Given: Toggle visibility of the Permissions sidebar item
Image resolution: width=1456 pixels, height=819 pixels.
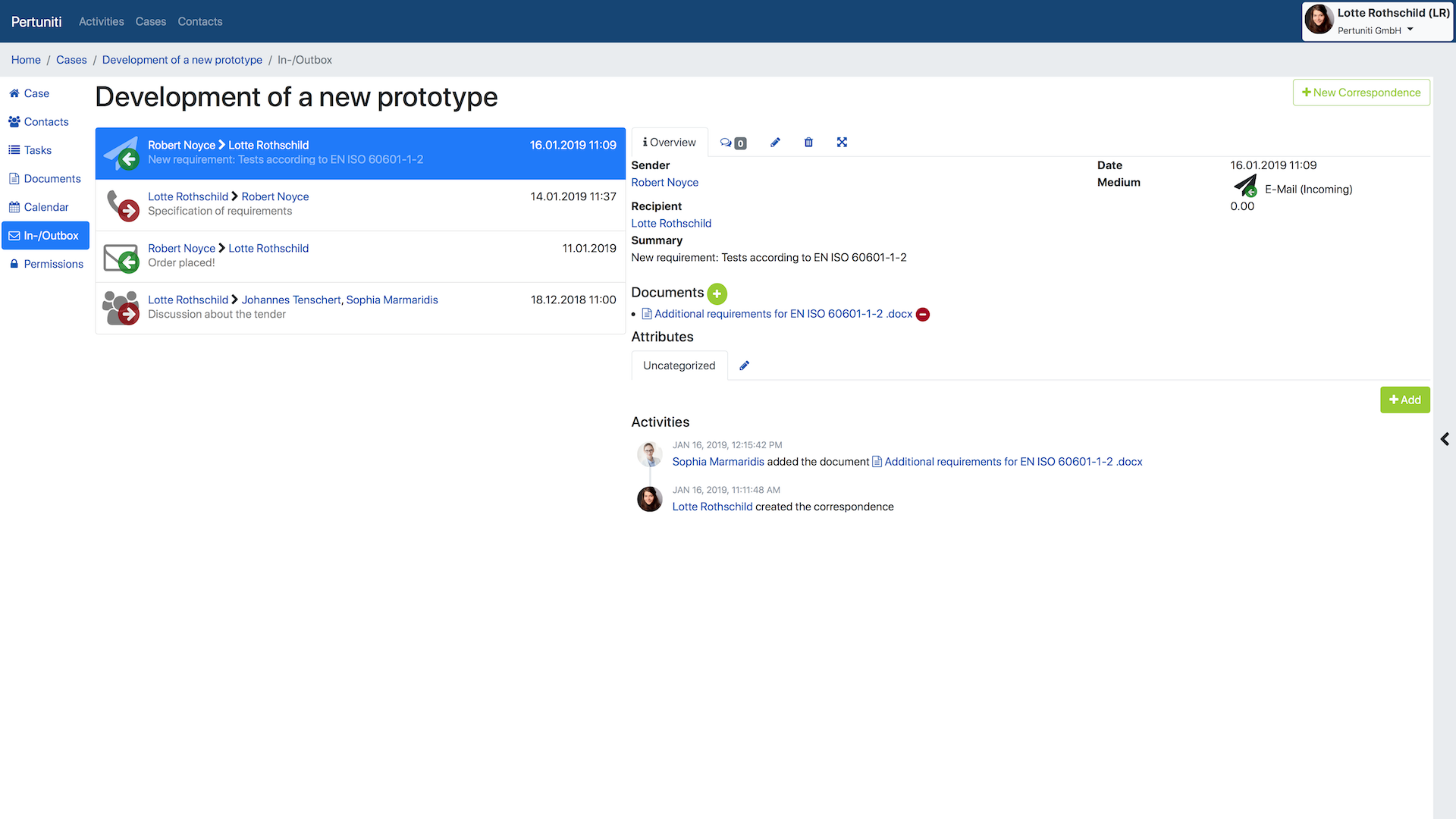Looking at the screenshot, I should click(x=53, y=263).
